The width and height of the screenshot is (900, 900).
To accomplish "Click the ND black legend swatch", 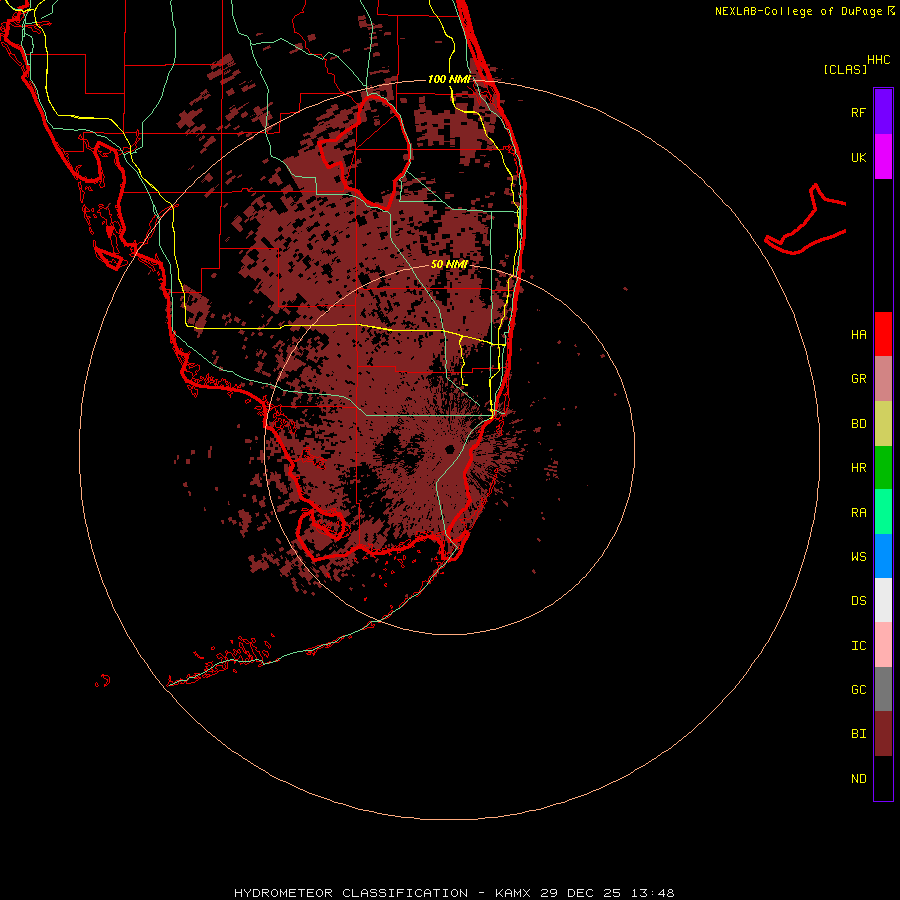I will coord(883,778).
